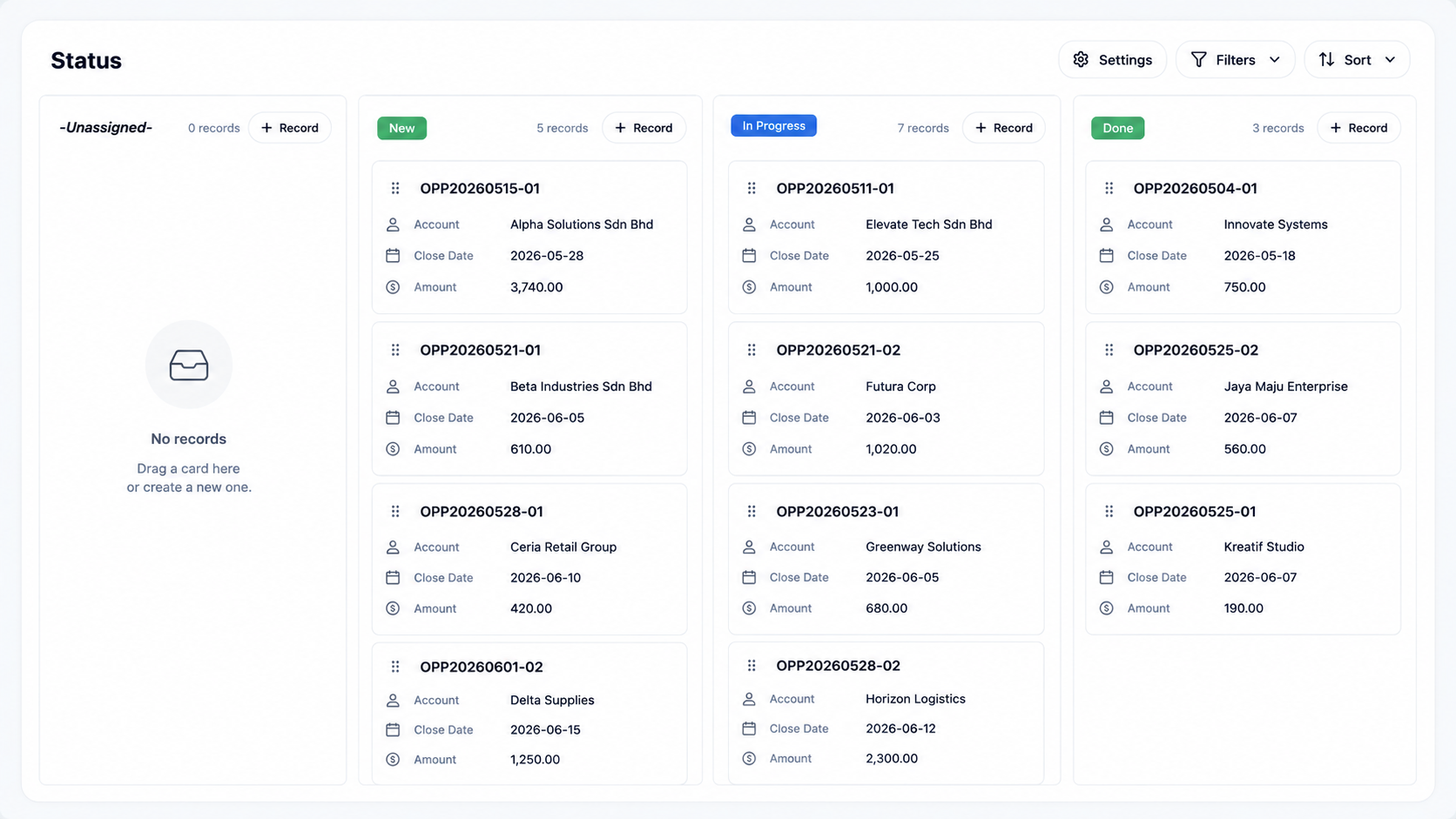Open opportunity OPP20260601-02 title
This screenshot has width=1456, height=819.
tap(482, 667)
